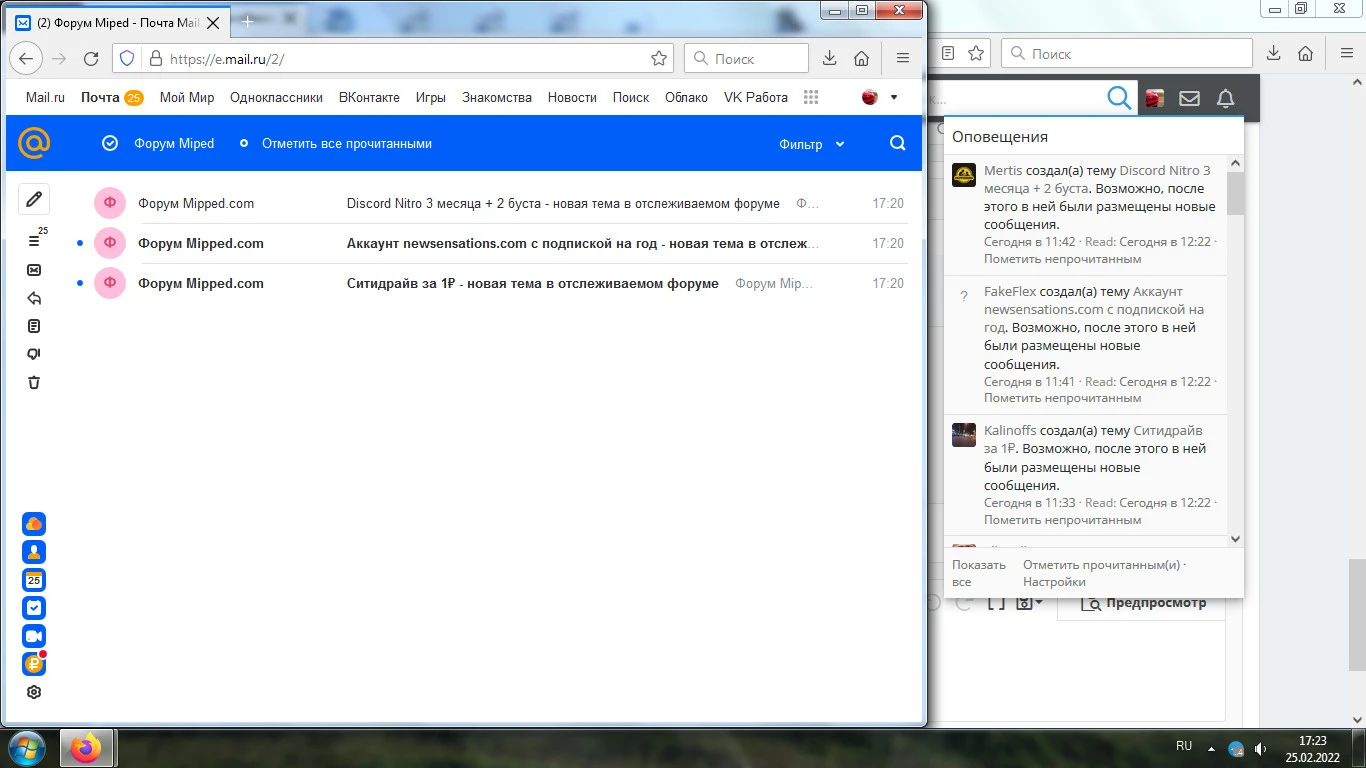Go to home page in Mail.ru browser window
Screen dimensions: 1366x768
point(862,59)
